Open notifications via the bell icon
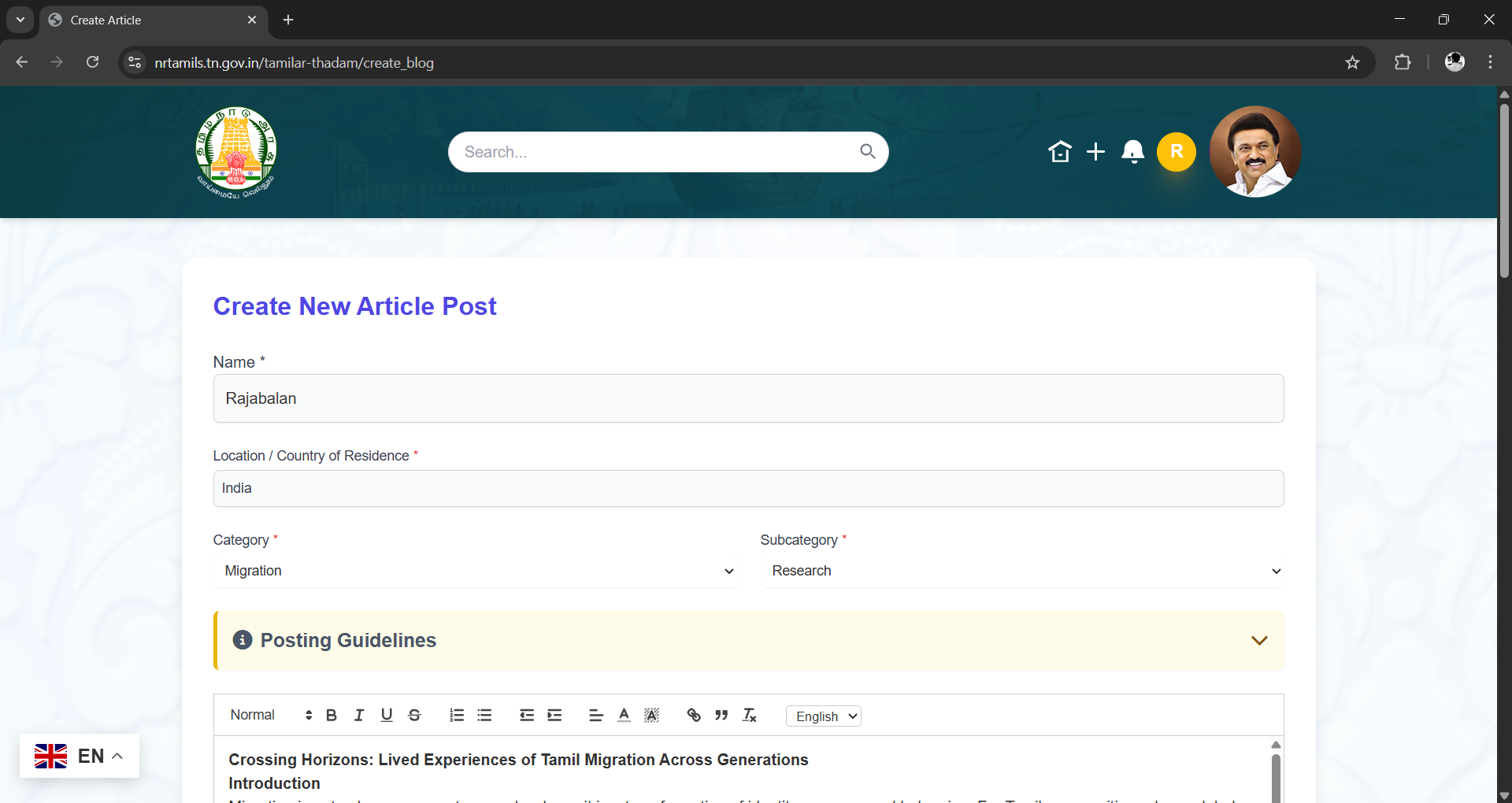The height and width of the screenshot is (803, 1512). tap(1132, 151)
